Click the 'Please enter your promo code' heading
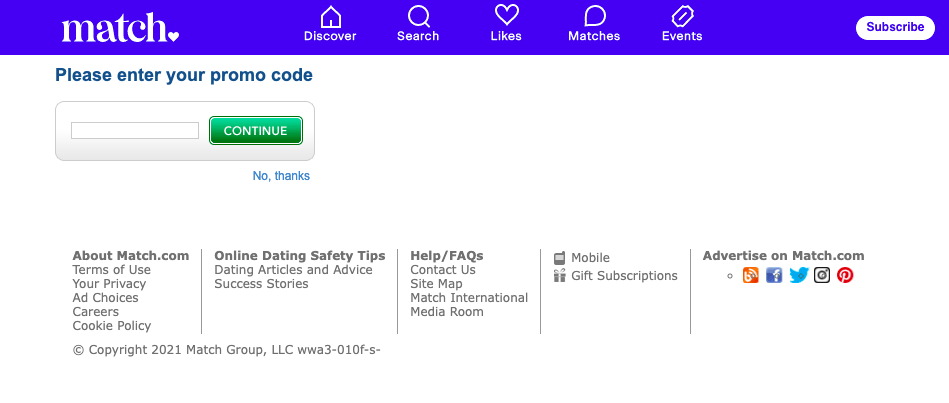This screenshot has width=949, height=403. click(x=184, y=75)
